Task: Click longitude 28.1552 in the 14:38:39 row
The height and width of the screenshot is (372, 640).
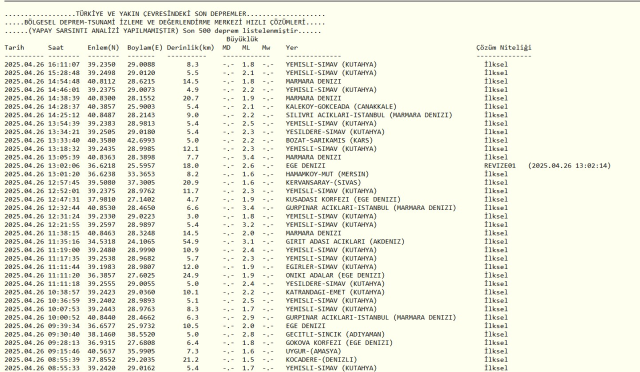Action: pyautogui.click(x=141, y=98)
